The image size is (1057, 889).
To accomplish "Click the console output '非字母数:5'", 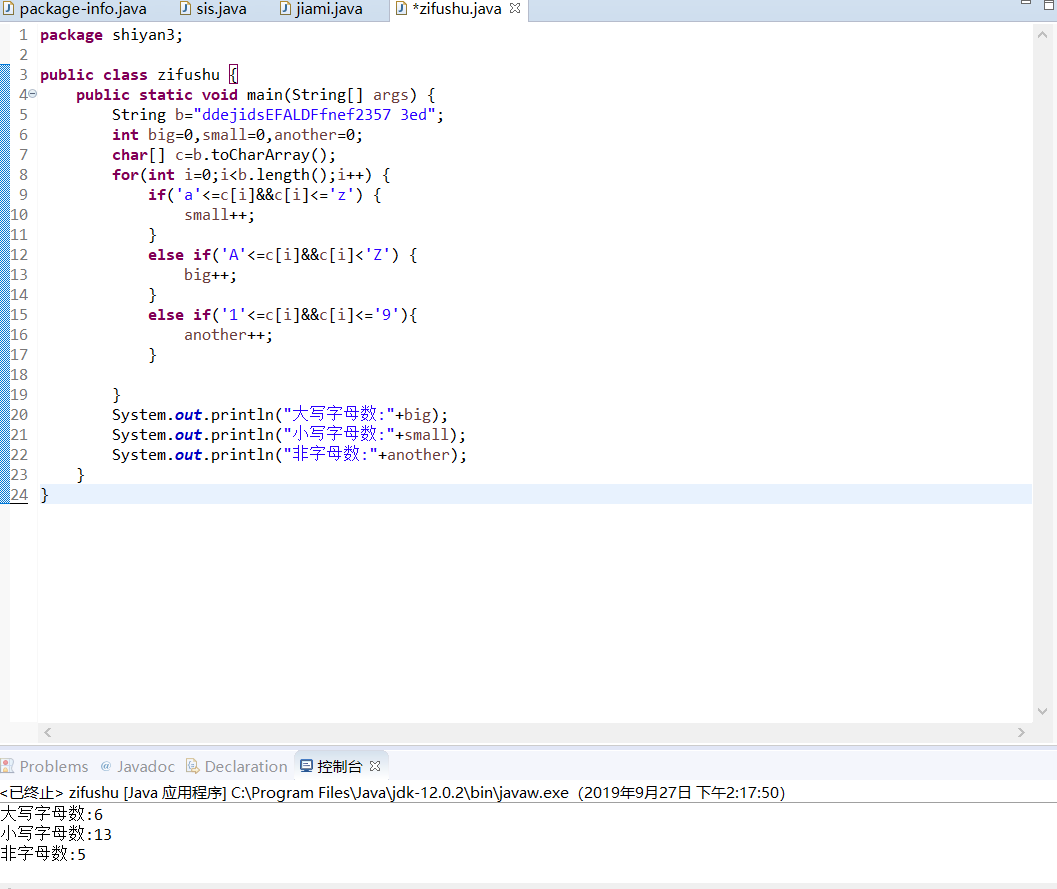I will coord(43,855).
